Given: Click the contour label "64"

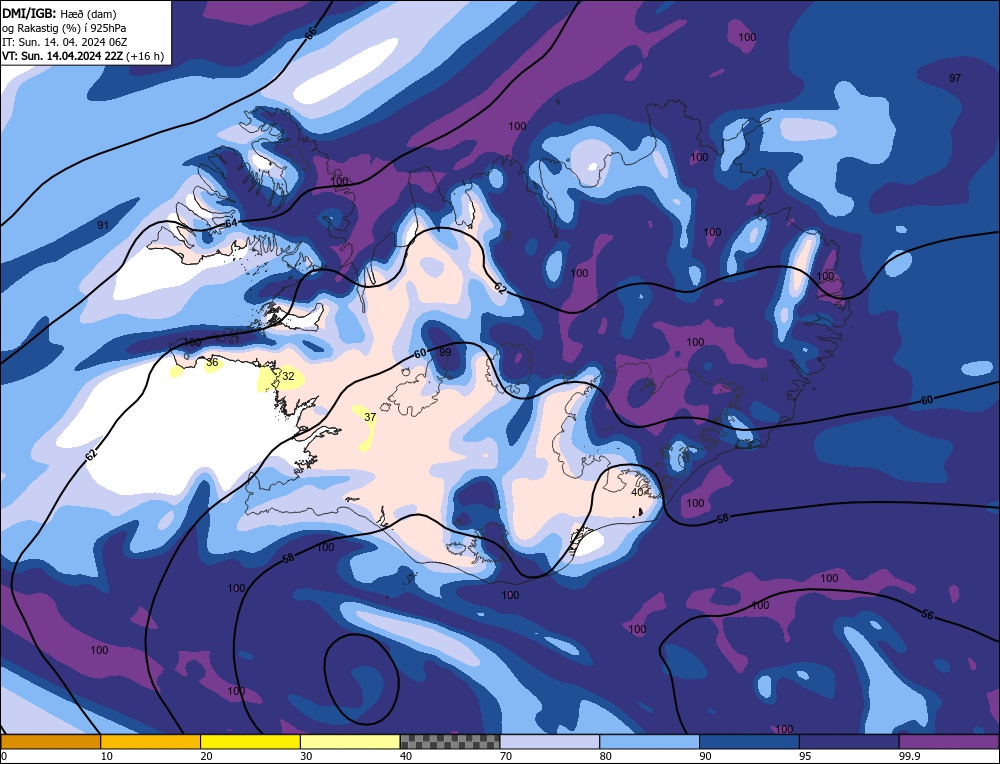Looking at the screenshot, I should [231, 223].
